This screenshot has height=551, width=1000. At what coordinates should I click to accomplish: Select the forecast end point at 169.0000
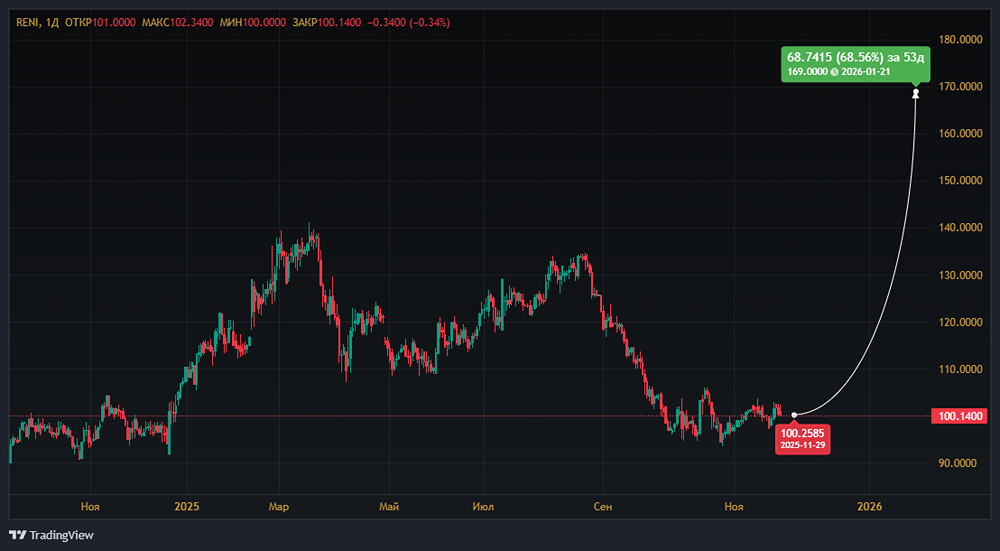click(916, 94)
